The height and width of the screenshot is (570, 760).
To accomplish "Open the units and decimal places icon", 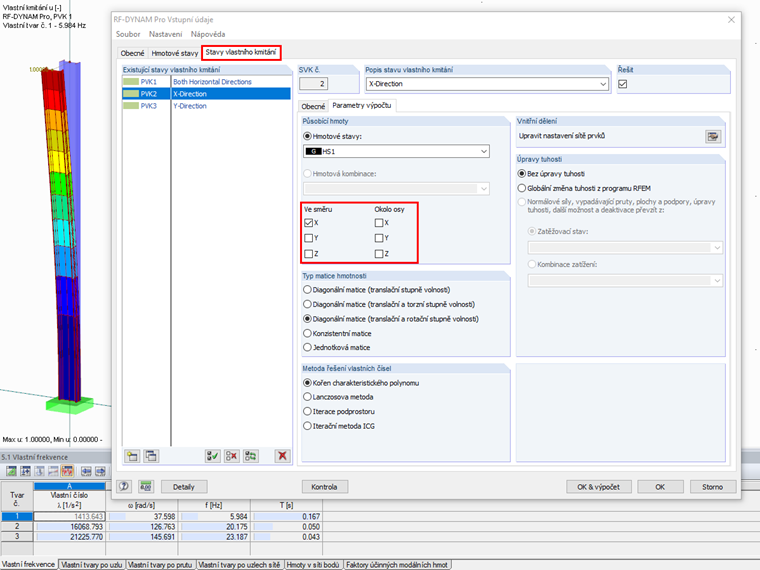I will coord(145,486).
